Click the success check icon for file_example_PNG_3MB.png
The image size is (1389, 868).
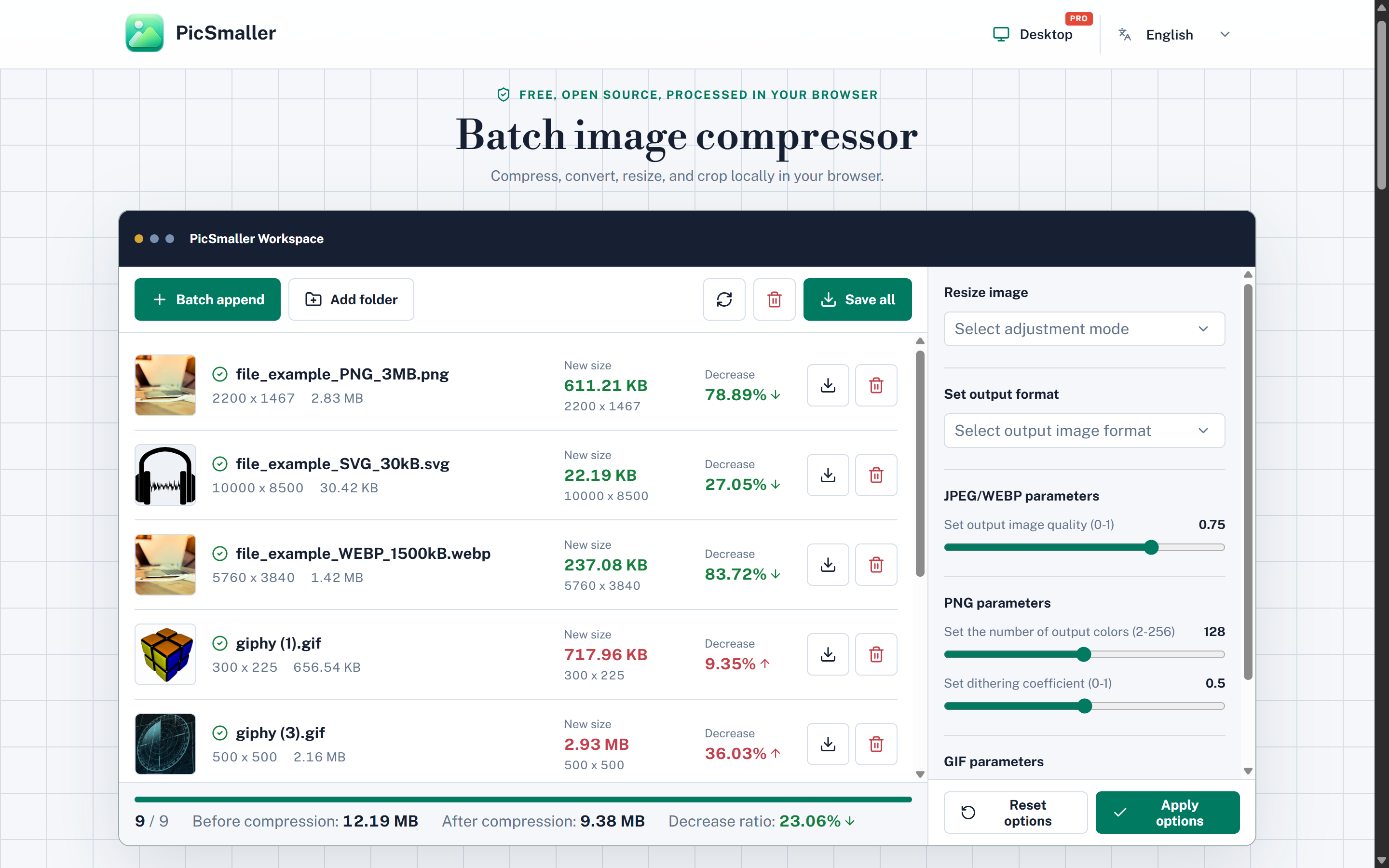click(220, 374)
